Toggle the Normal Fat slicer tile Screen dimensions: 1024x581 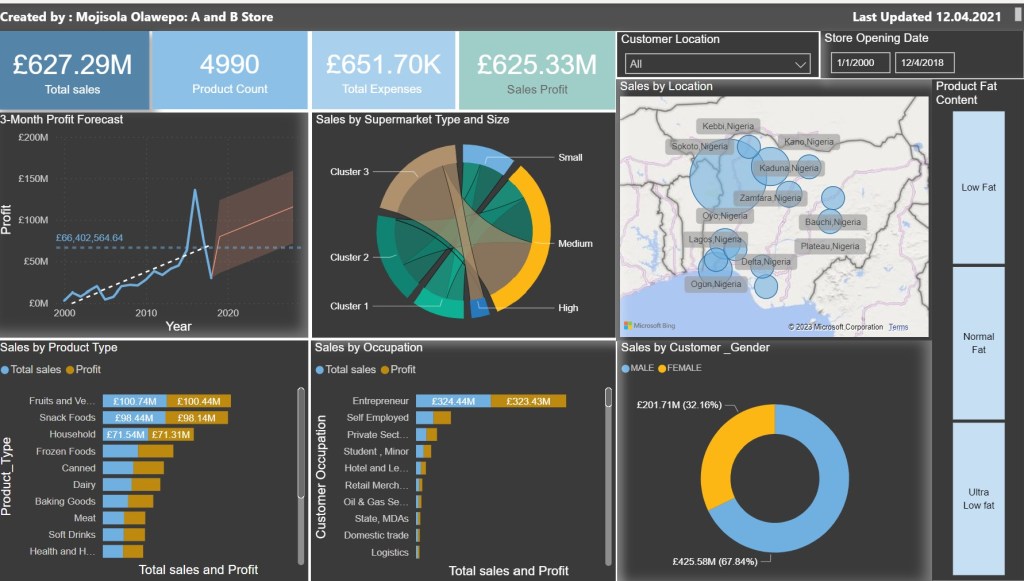(977, 343)
